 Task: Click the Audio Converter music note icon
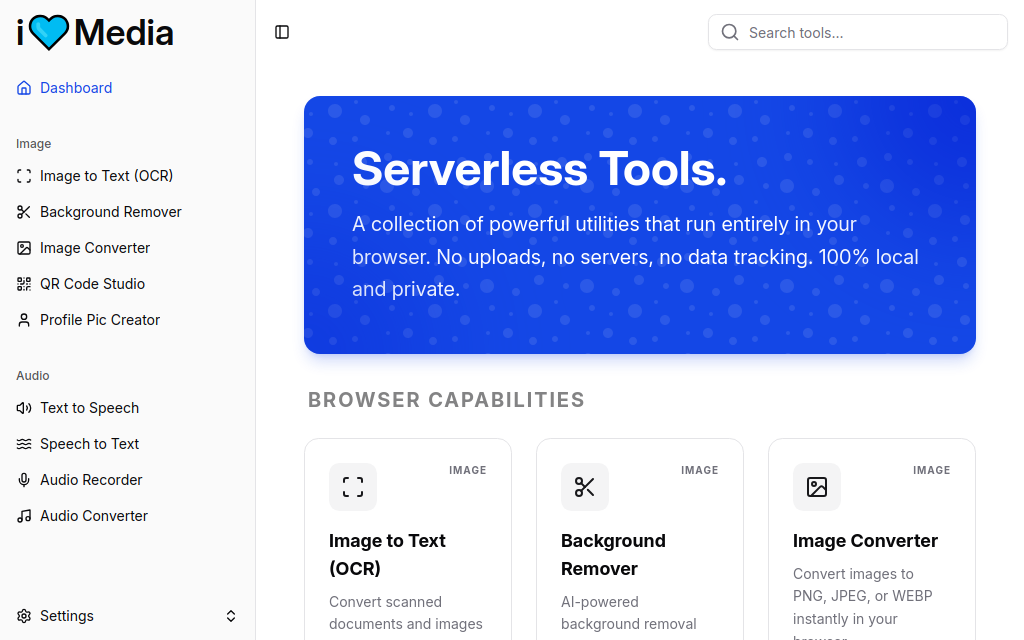[x=24, y=515]
